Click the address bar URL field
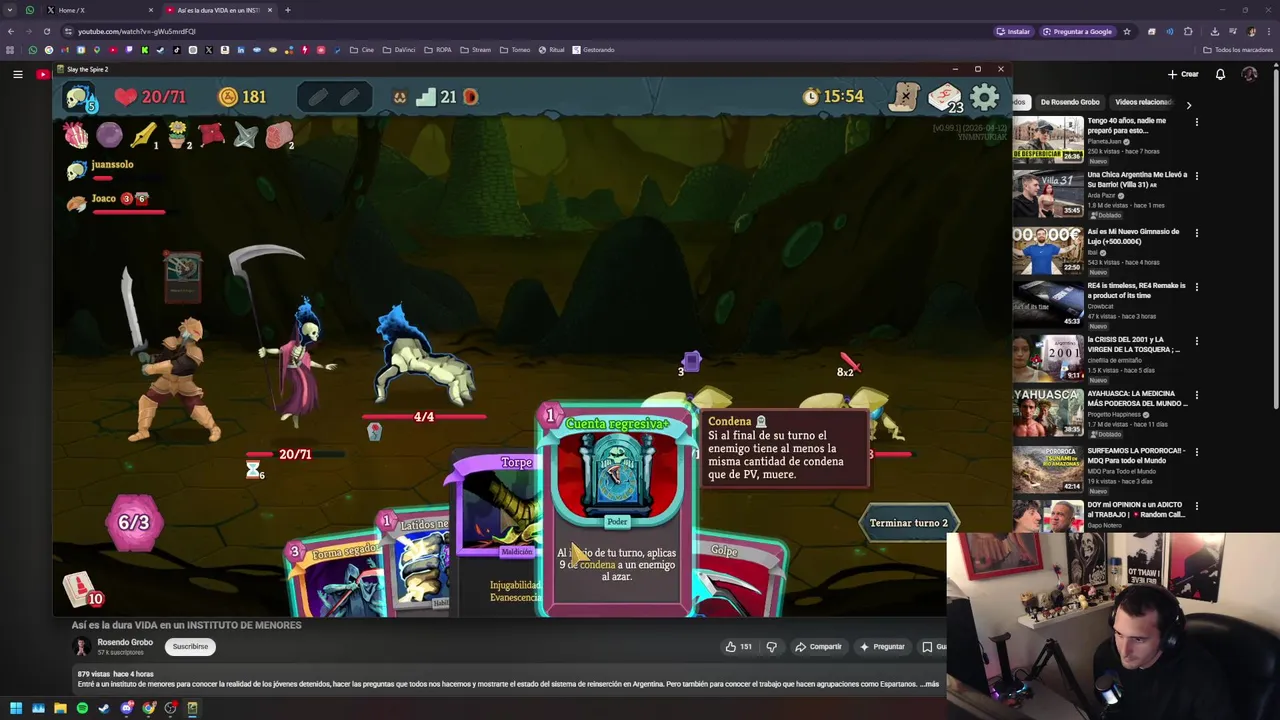Viewport: 1280px width, 720px height. pos(530,31)
